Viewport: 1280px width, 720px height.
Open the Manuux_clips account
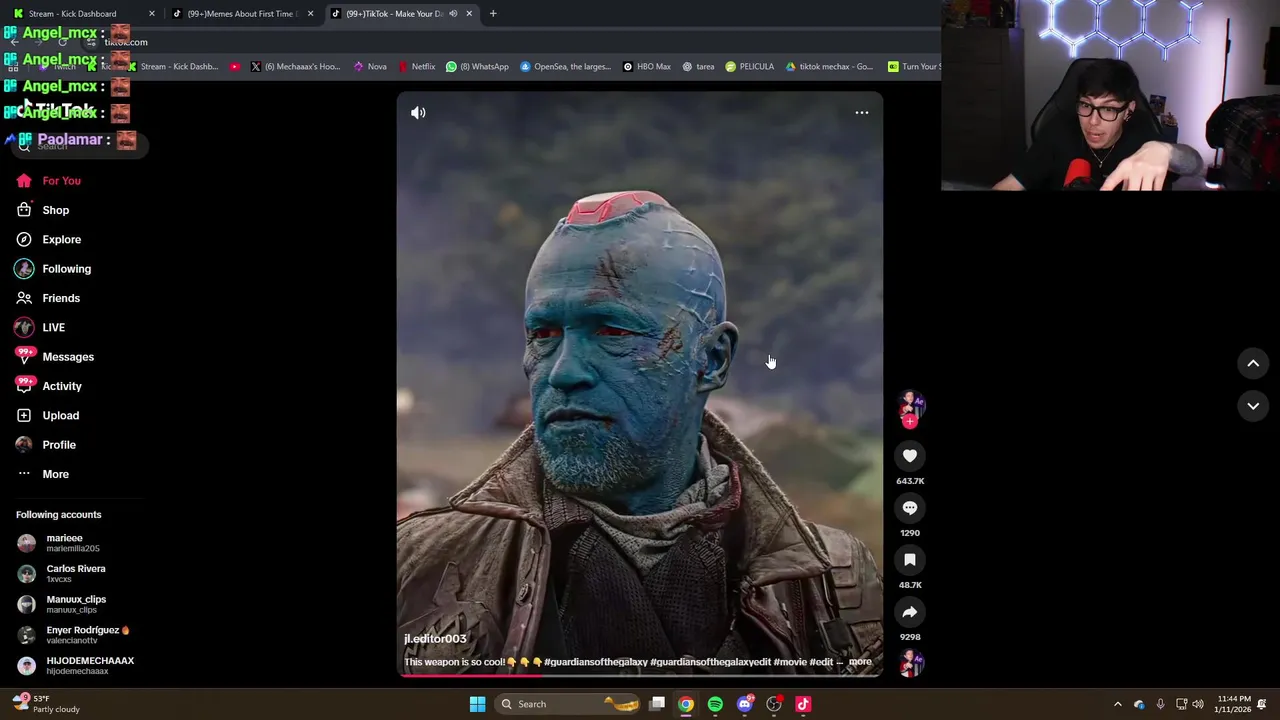pos(61,604)
